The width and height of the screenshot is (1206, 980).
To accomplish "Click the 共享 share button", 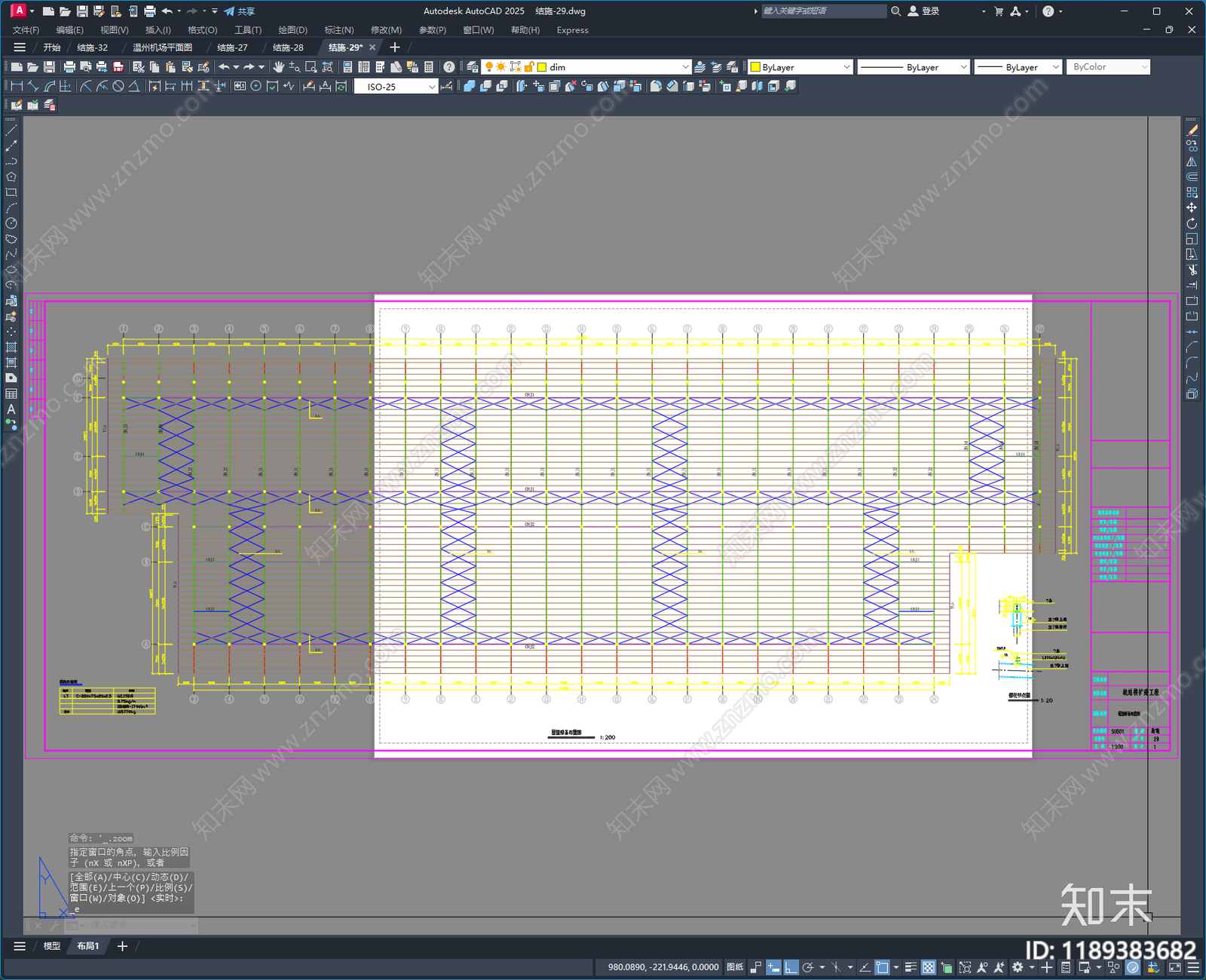I will pyautogui.click(x=240, y=11).
